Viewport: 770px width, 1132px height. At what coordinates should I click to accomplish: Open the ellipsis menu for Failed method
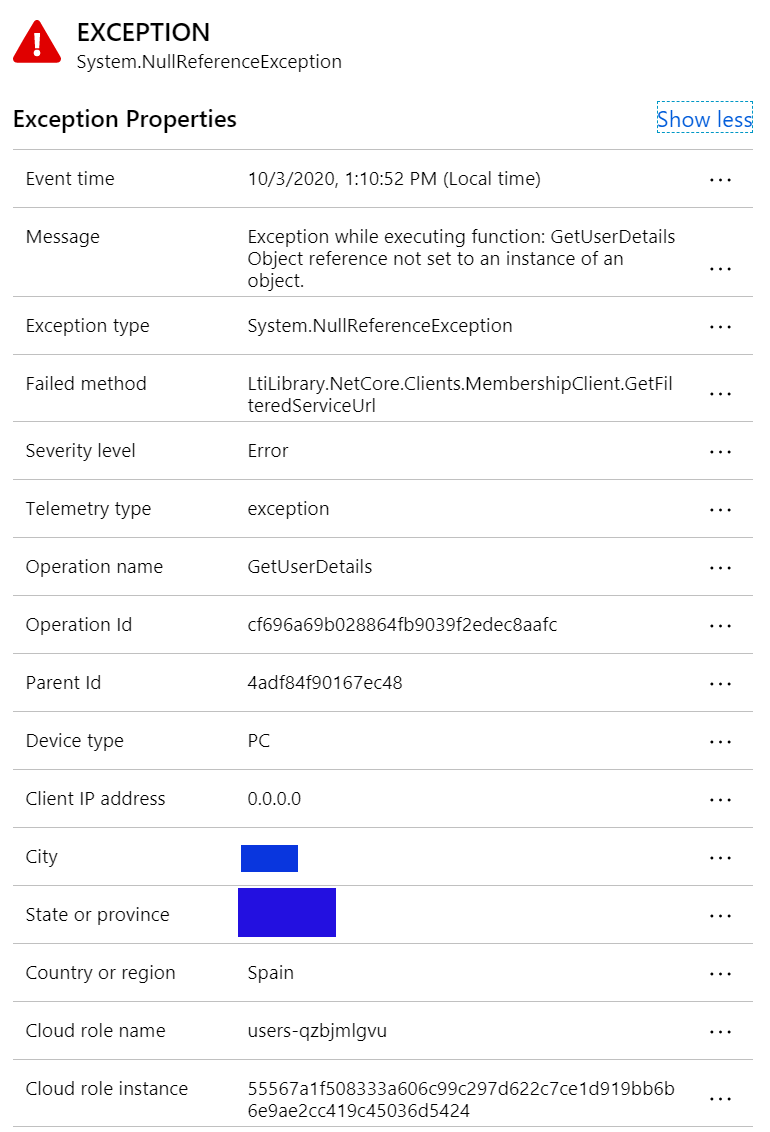(720, 393)
